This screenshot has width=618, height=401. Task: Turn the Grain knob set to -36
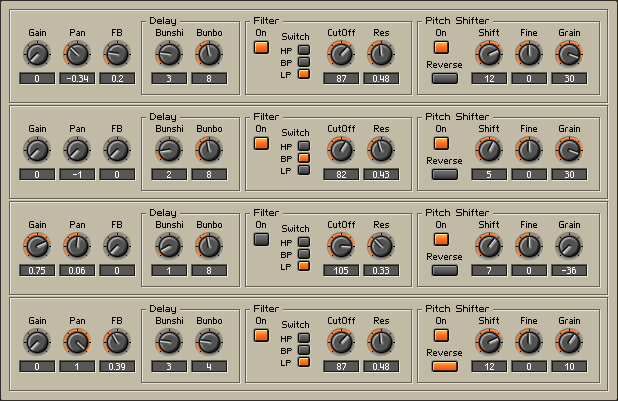click(x=569, y=246)
